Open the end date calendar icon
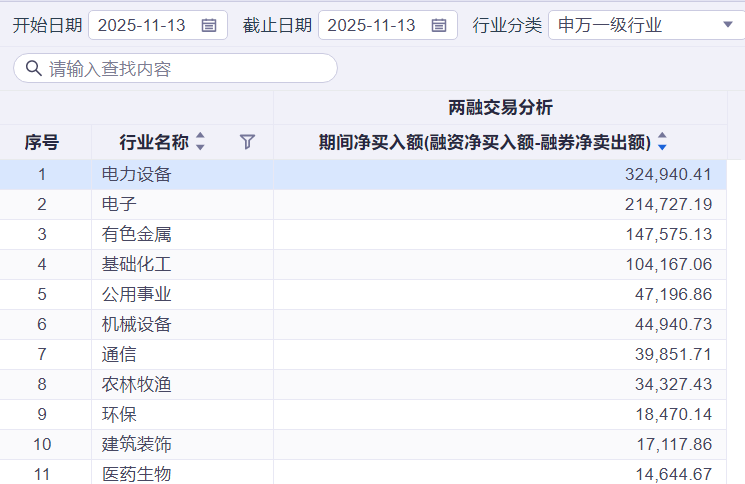 (439, 25)
